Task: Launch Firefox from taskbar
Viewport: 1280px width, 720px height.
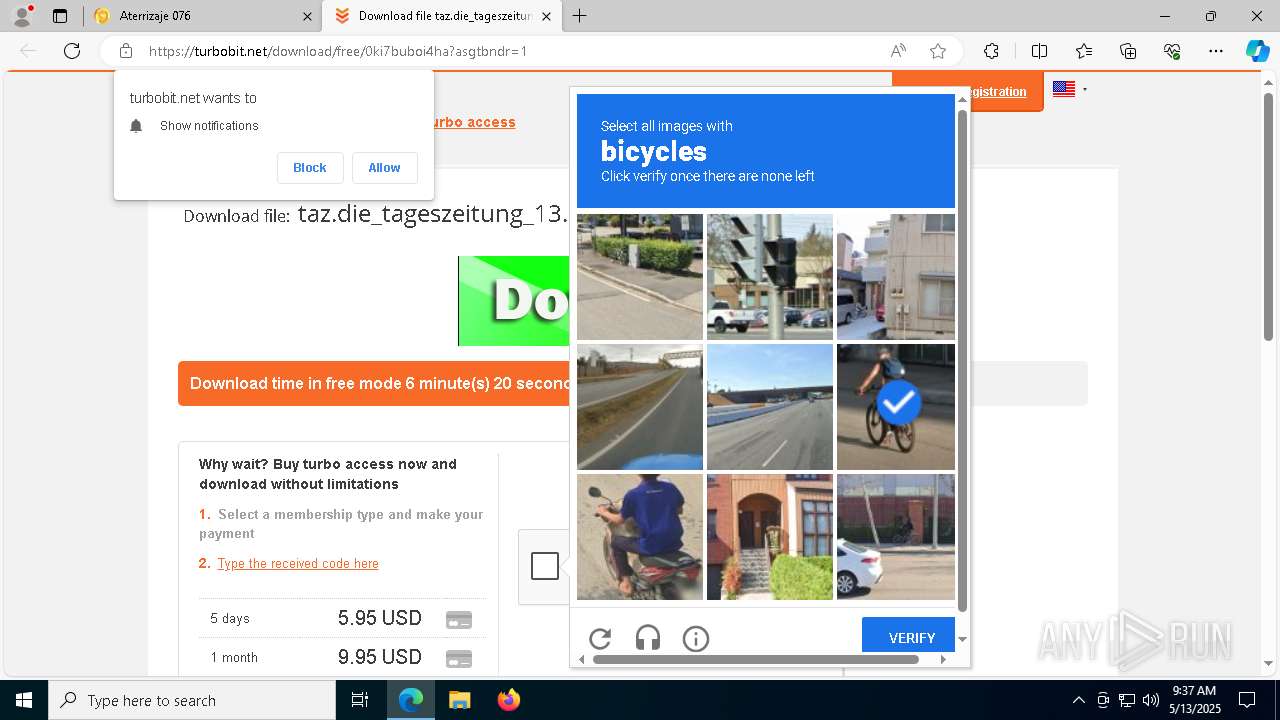Action: pyautogui.click(x=508, y=700)
